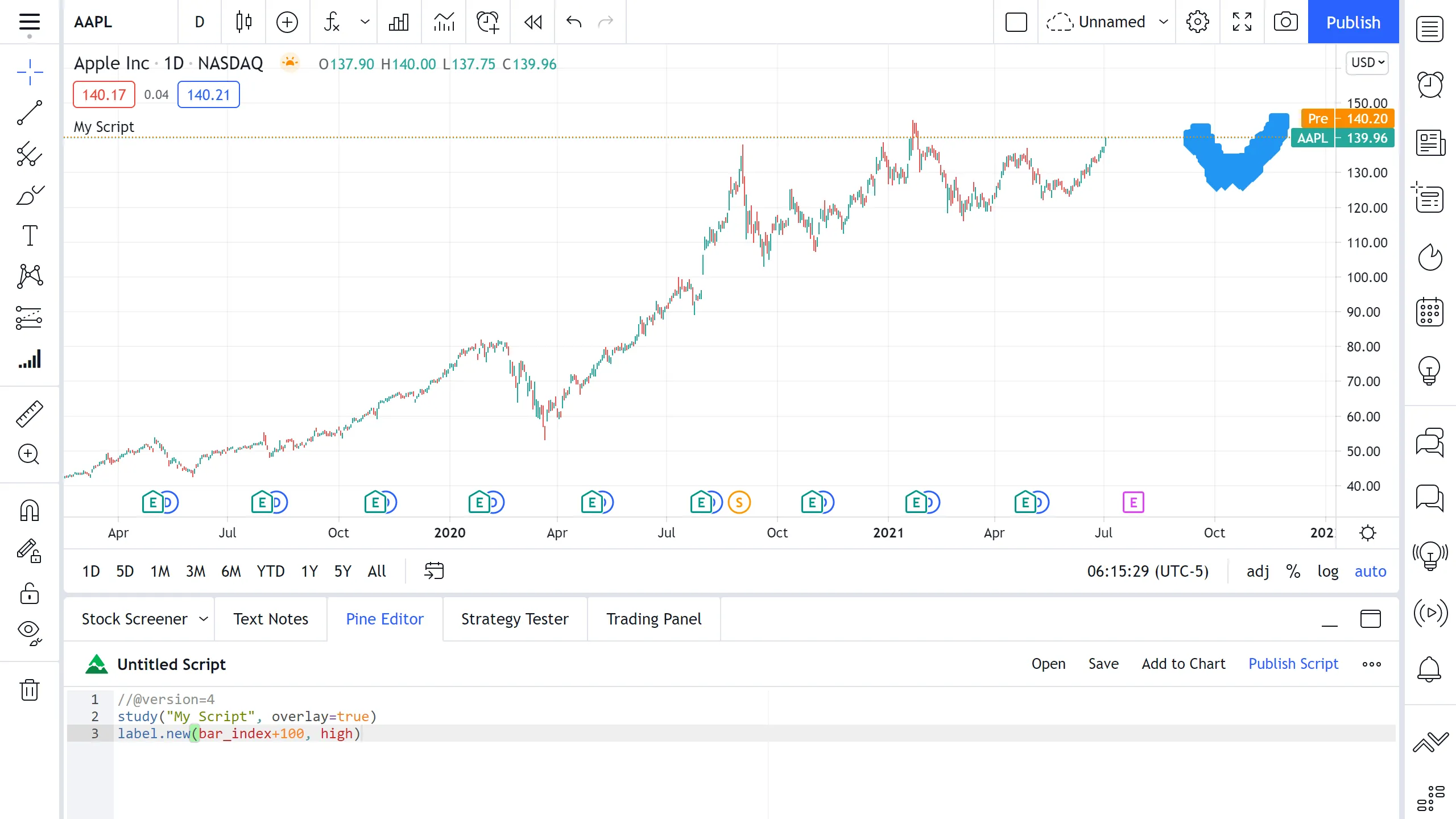Click the Add to Chart button
Screen dimensions: 1456x819
tap(1183, 664)
